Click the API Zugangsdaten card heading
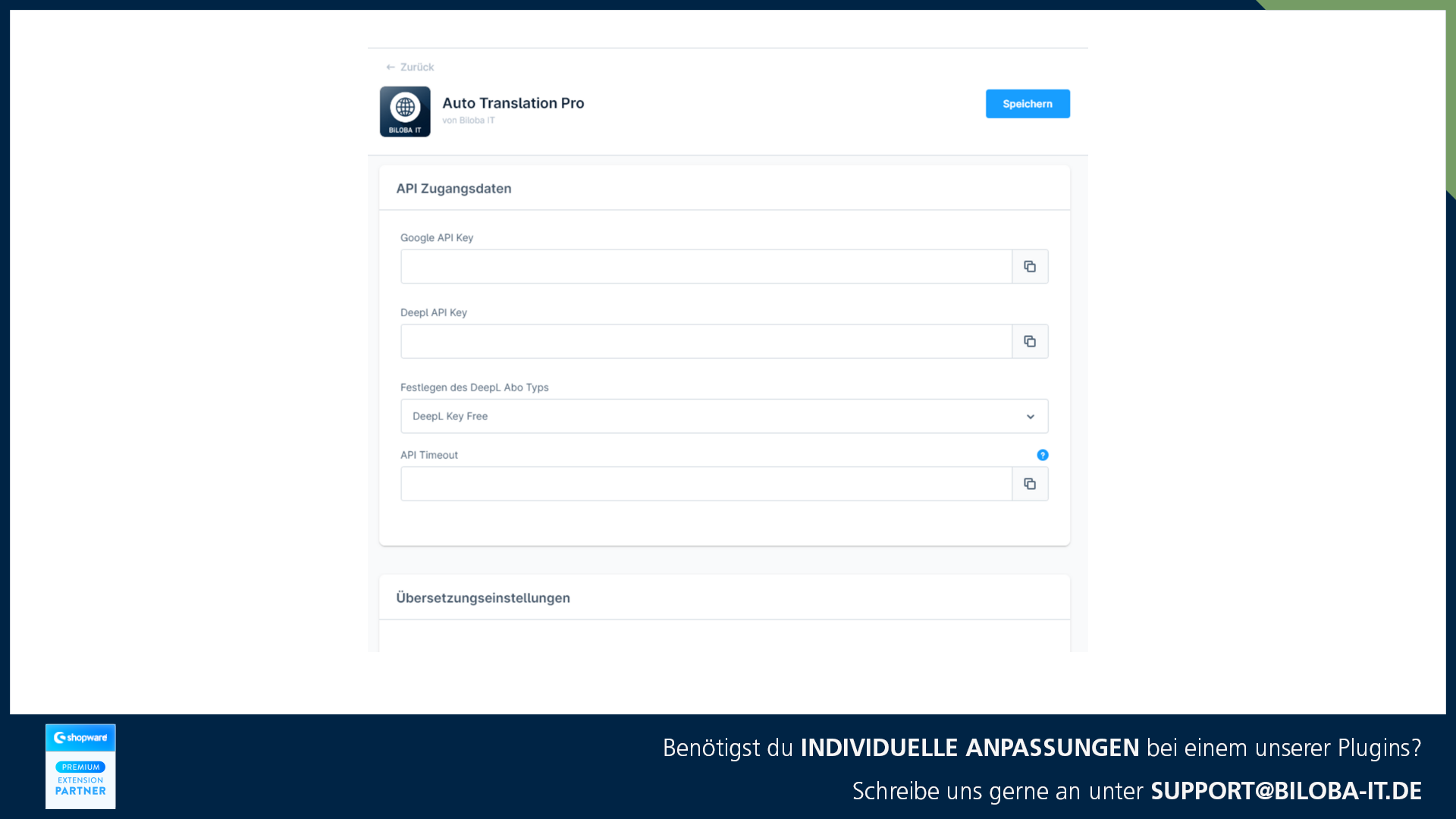Image resolution: width=1456 pixels, height=819 pixels. (x=453, y=188)
